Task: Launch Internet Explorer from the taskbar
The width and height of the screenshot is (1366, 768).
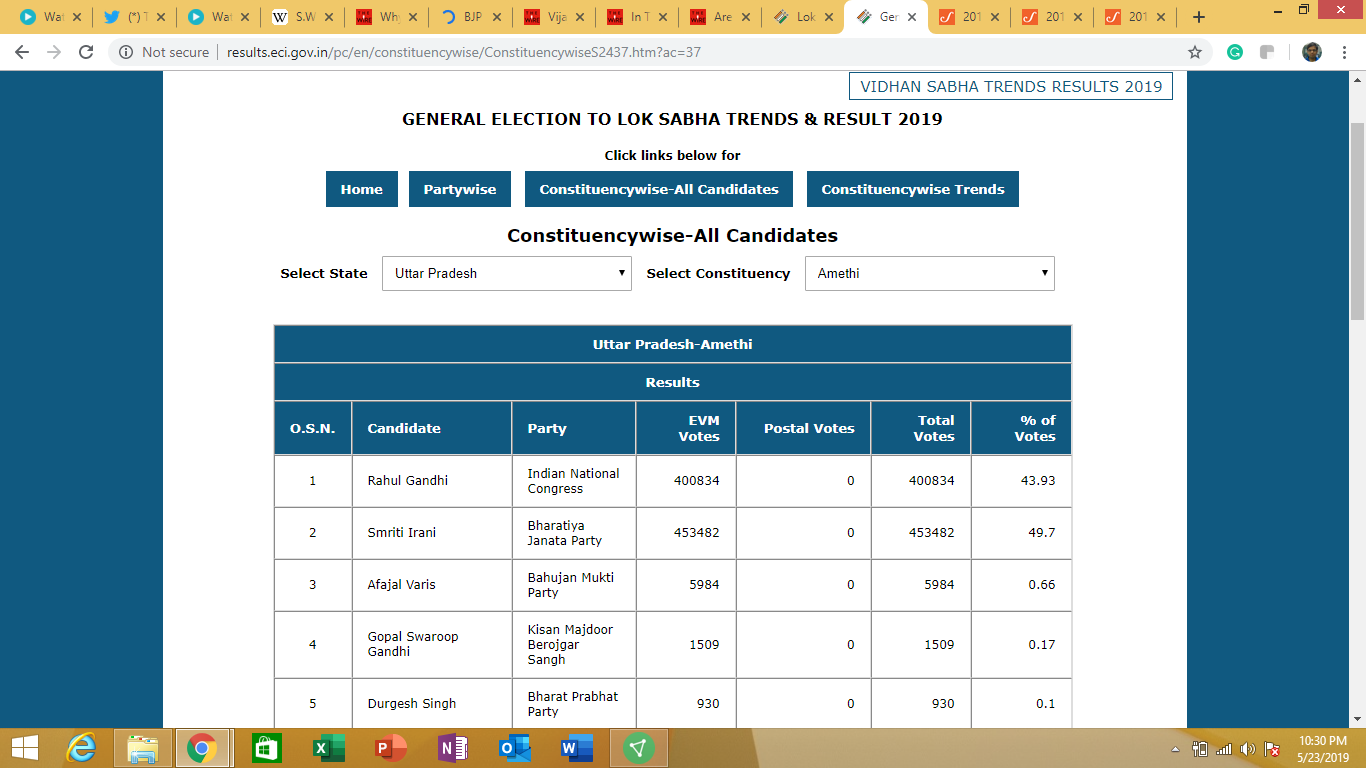Action: (x=81, y=748)
